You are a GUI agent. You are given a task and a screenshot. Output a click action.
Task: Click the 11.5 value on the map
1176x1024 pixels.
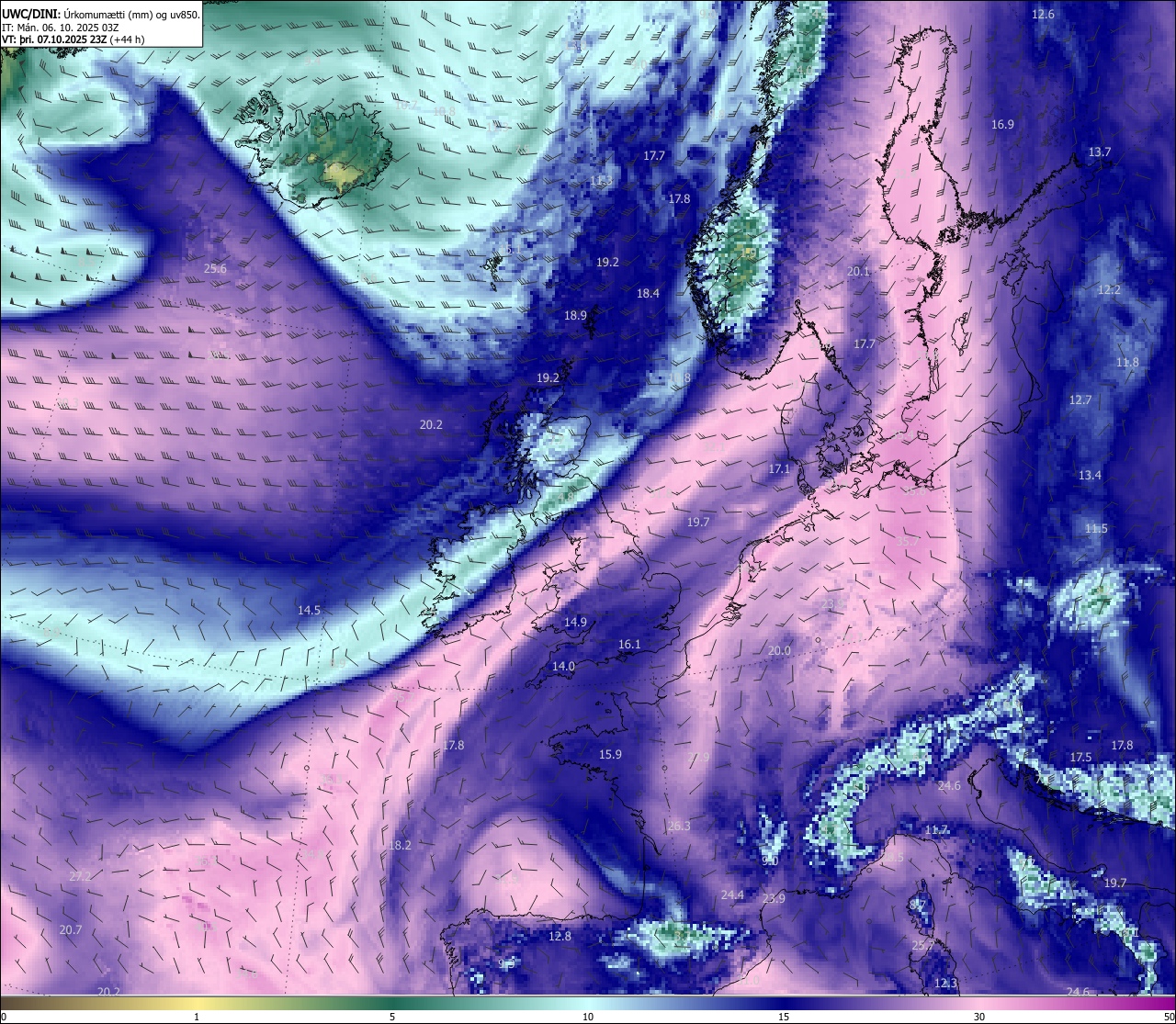[1096, 529]
